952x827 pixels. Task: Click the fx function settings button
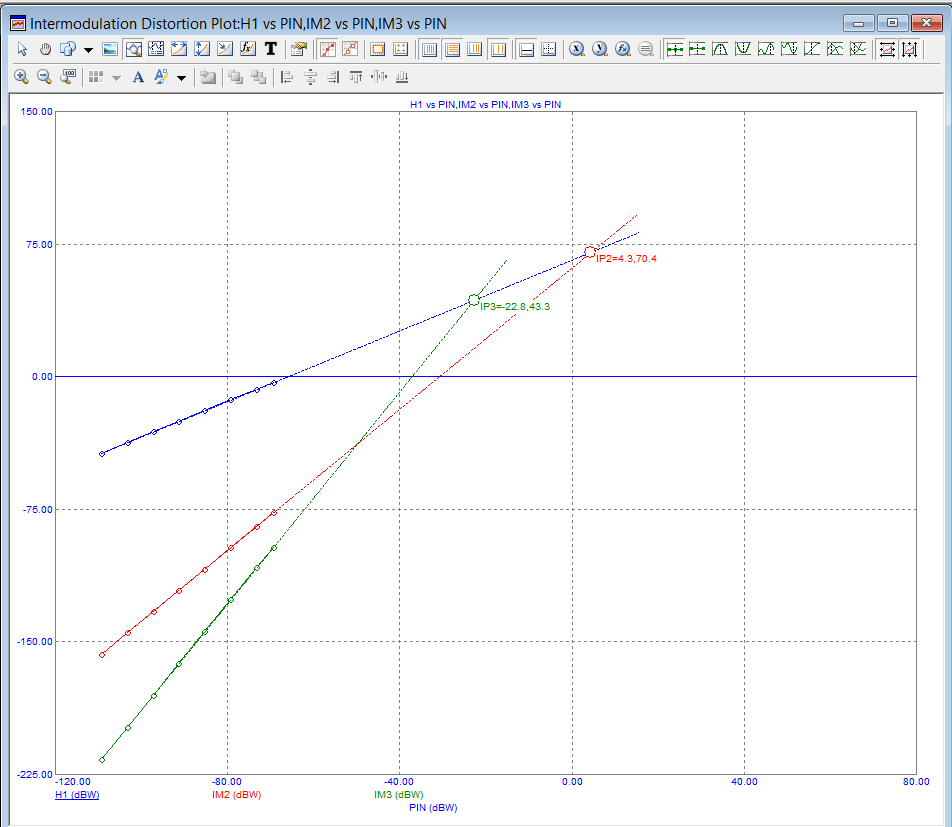pos(623,49)
